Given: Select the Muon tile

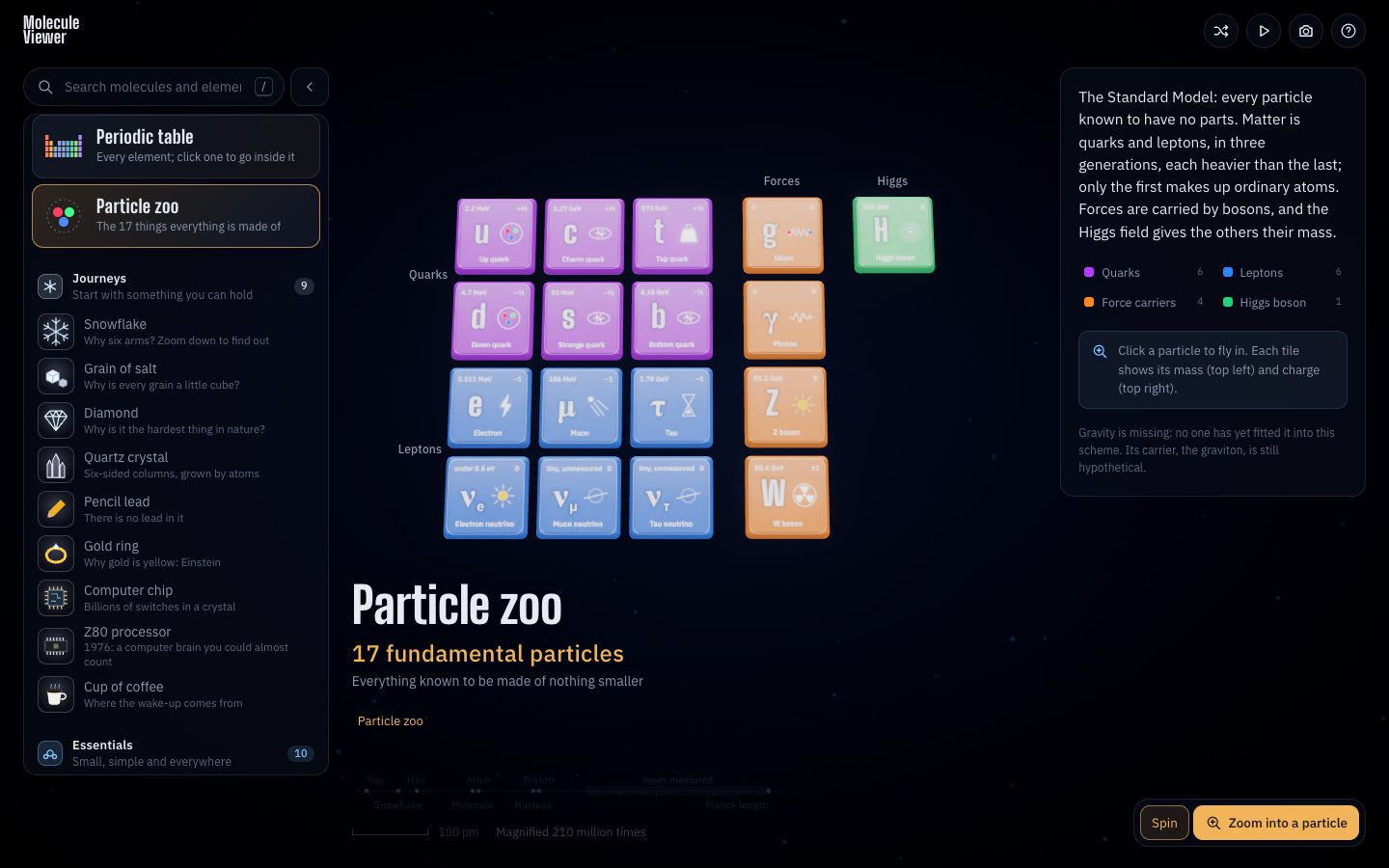Looking at the screenshot, I should pyautogui.click(x=581, y=407).
